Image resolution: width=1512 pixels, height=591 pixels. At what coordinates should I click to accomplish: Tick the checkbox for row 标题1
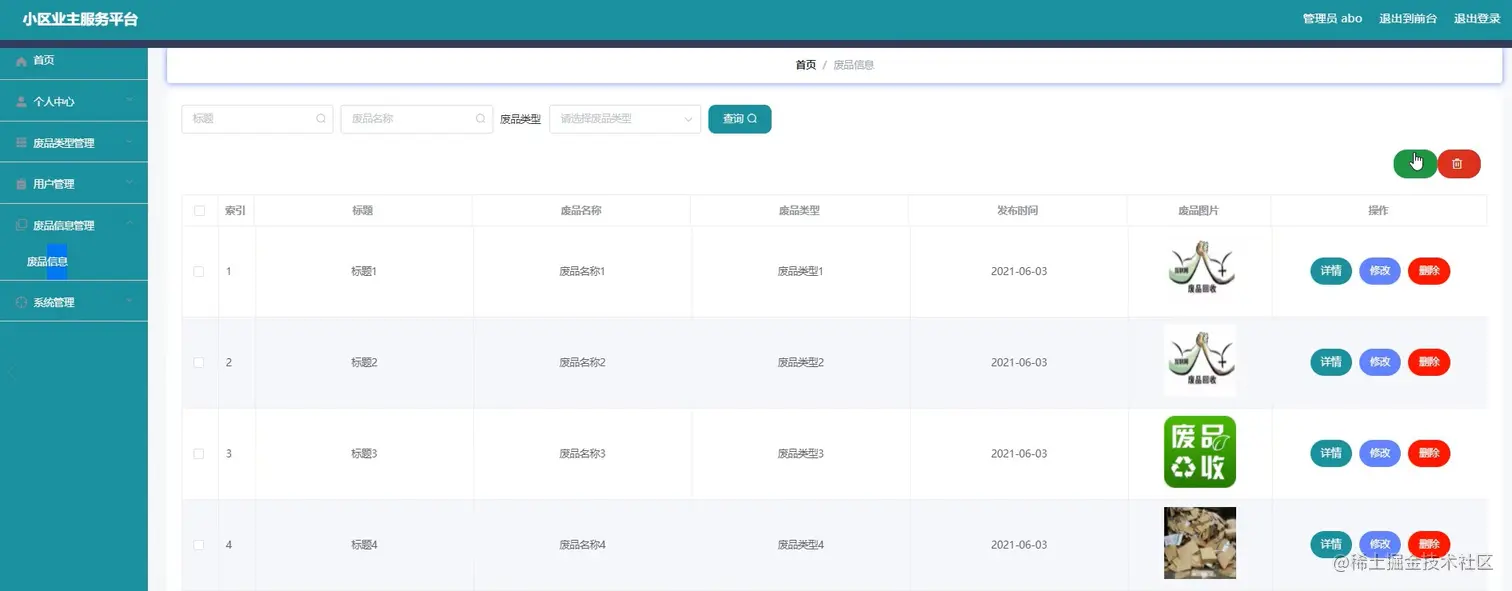point(199,270)
